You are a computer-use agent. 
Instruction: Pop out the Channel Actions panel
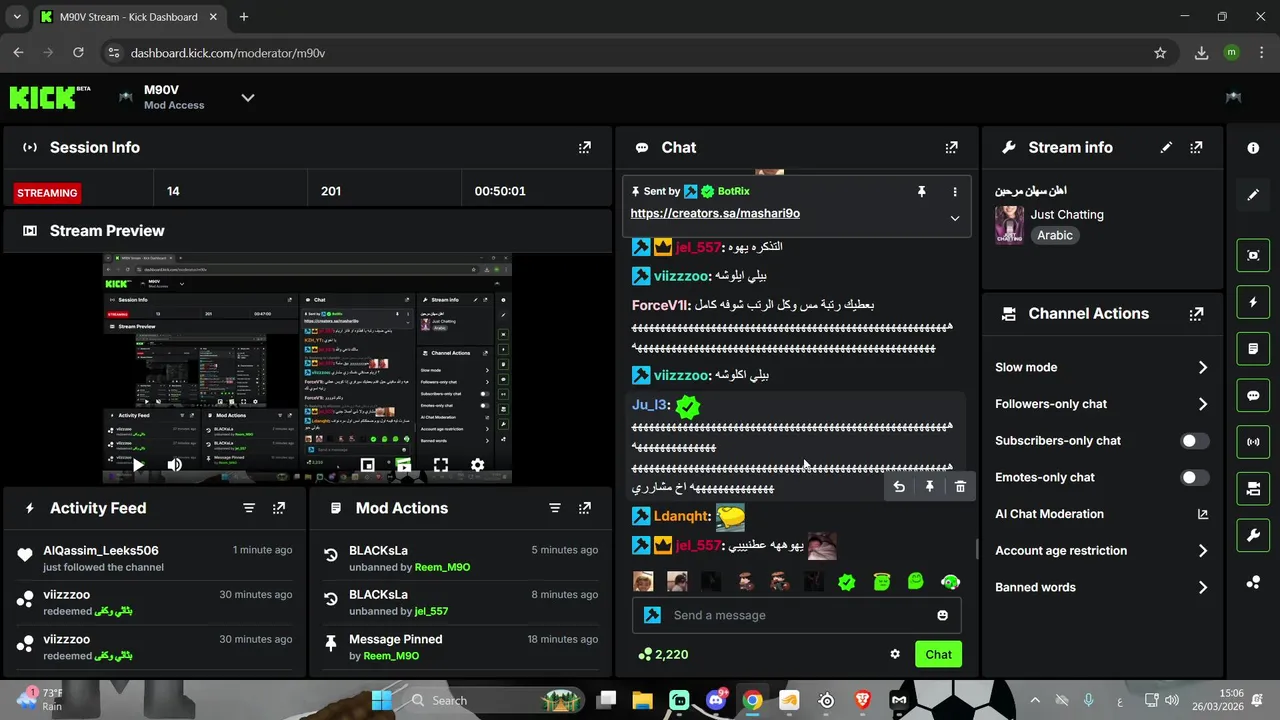pos(1196,313)
